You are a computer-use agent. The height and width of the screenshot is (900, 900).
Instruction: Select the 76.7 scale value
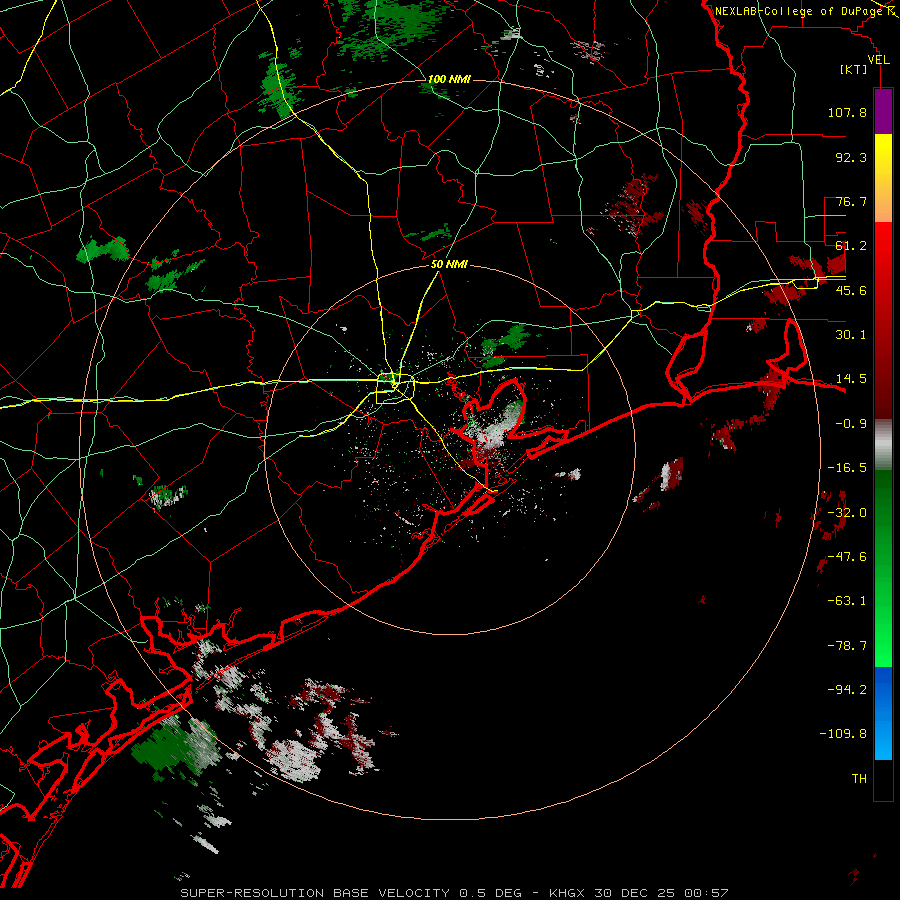pyautogui.click(x=851, y=201)
